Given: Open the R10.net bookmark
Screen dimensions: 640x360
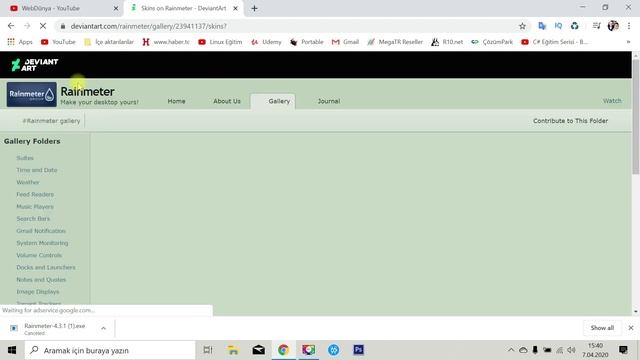Looking at the screenshot, I should 447,42.
